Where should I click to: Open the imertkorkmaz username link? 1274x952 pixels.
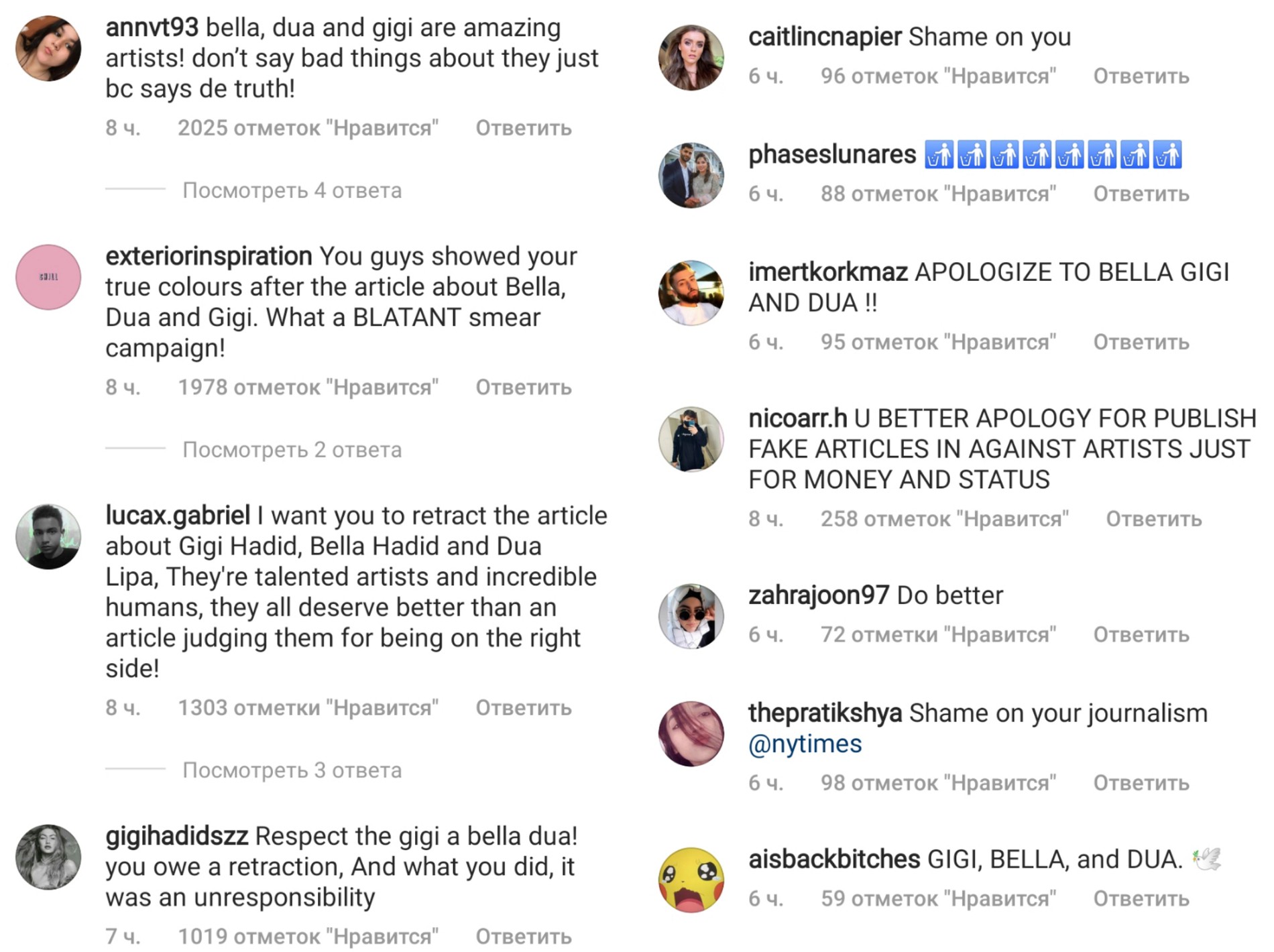(x=827, y=272)
